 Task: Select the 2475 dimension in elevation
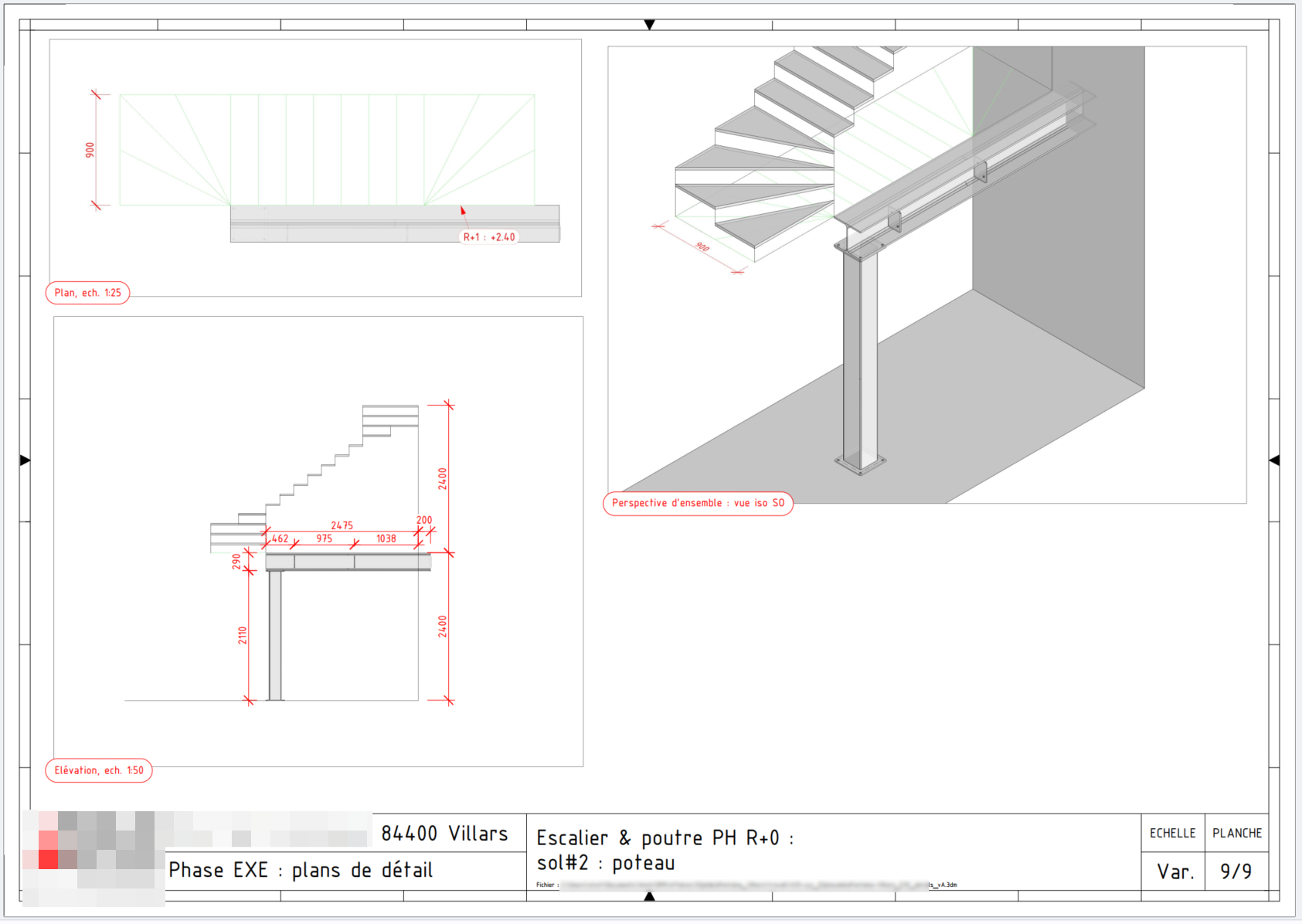342,525
